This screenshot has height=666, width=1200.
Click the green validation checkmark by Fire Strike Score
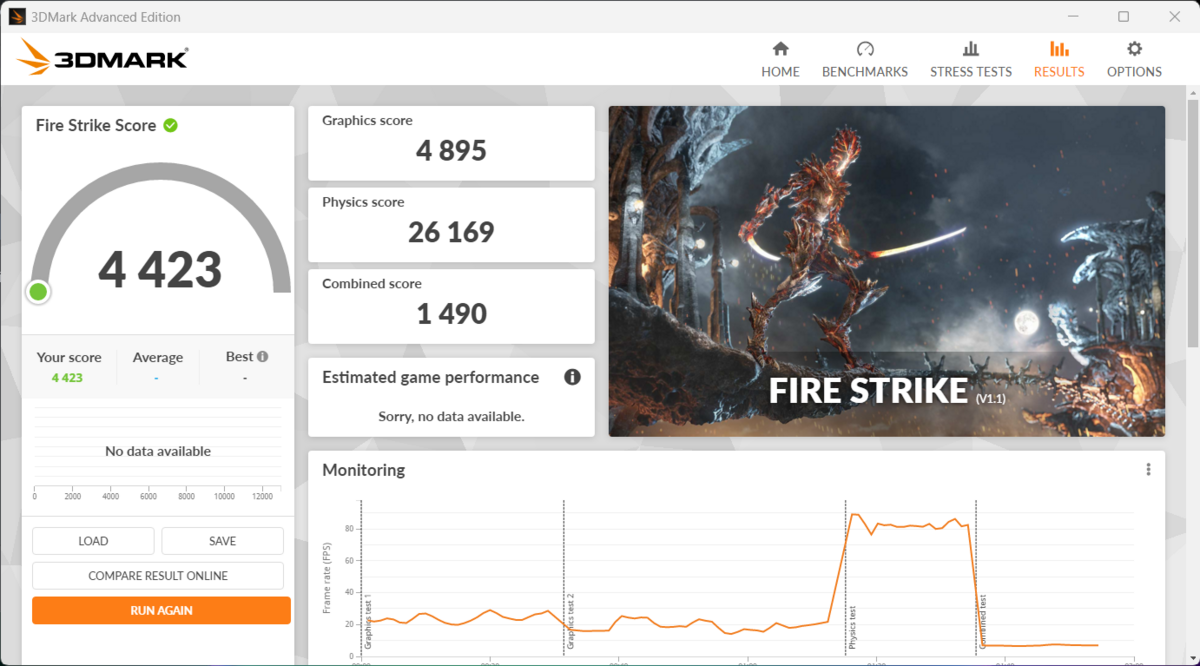(x=171, y=125)
